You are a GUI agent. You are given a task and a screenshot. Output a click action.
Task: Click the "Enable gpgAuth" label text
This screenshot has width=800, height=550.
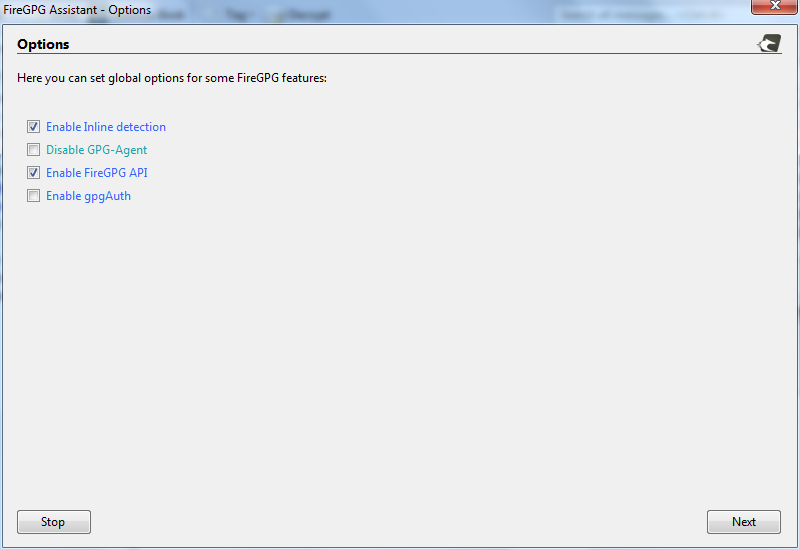pyautogui.click(x=88, y=196)
